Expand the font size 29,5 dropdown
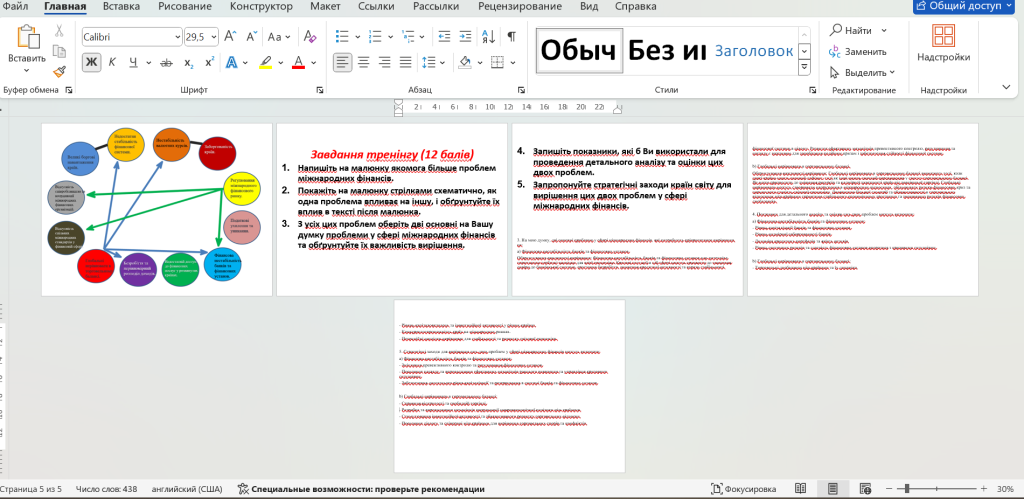The width and height of the screenshot is (1024, 499). click(x=212, y=37)
